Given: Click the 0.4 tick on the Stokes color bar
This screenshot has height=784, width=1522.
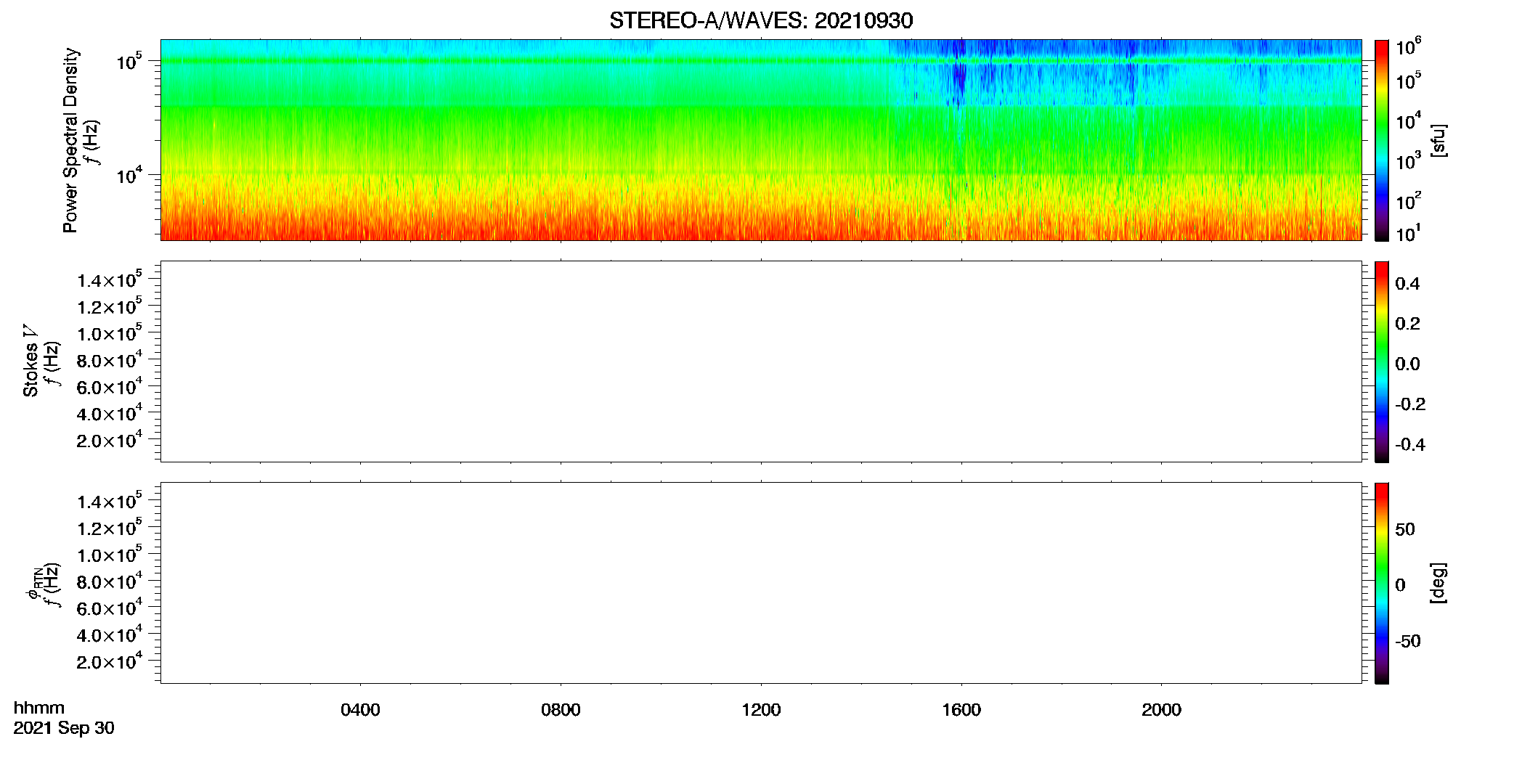Looking at the screenshot, I should 1407,284.
